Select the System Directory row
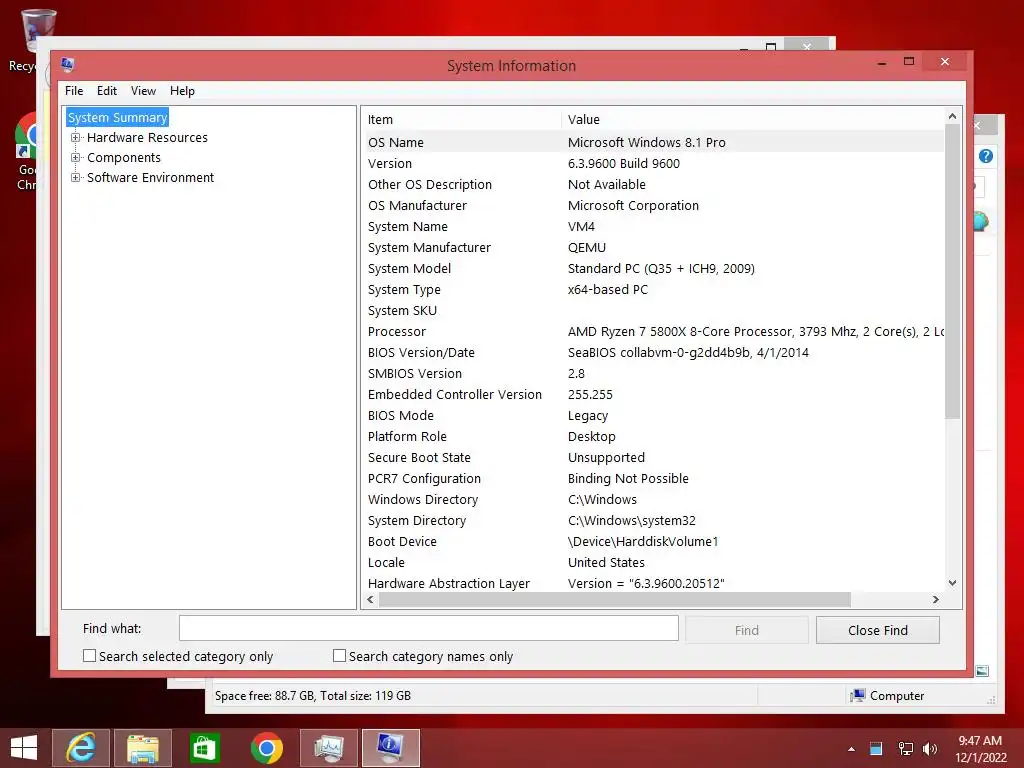Image resolution: width=1024 pixels, height=768 pixels. click(653, 520)
